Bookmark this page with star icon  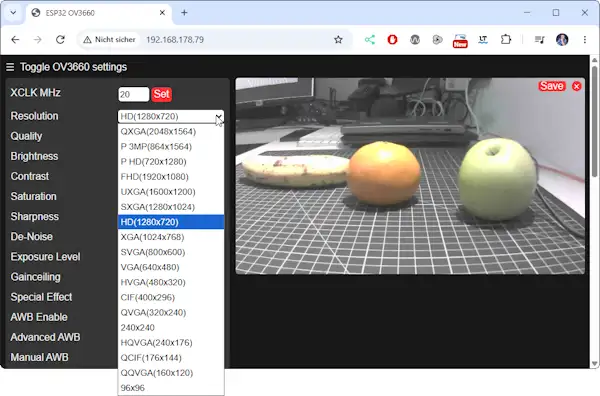point(338,39)
